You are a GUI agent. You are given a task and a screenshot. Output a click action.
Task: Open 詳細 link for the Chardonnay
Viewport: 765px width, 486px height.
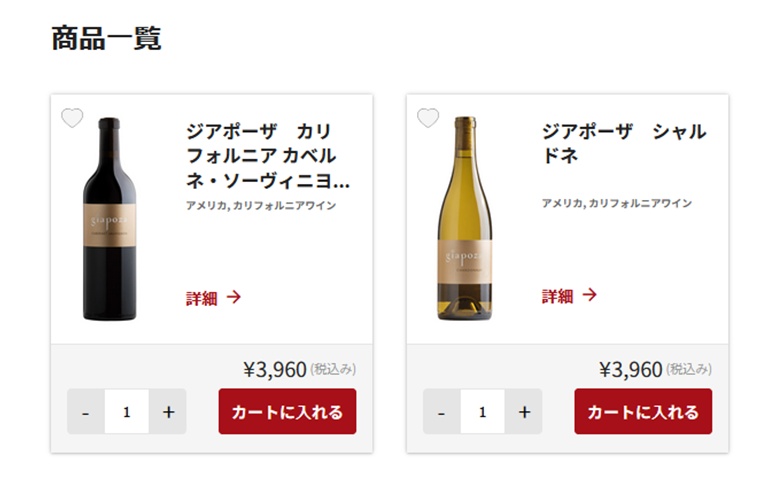pos(557,296)
